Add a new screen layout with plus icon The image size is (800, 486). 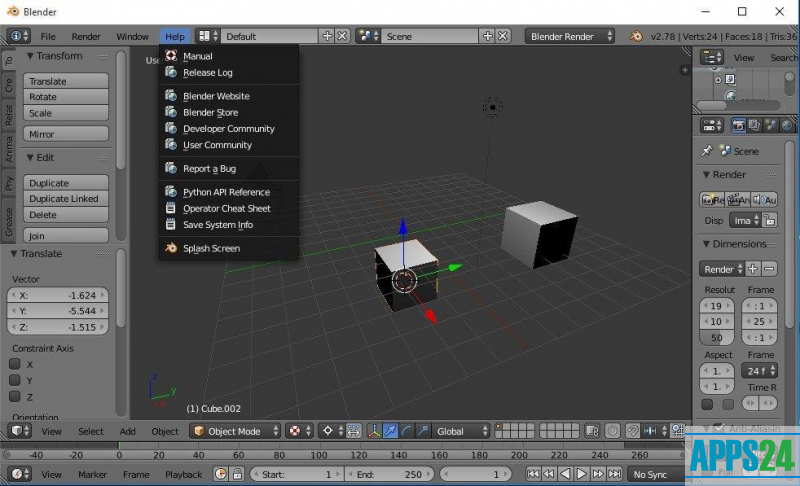pos(328,36)
